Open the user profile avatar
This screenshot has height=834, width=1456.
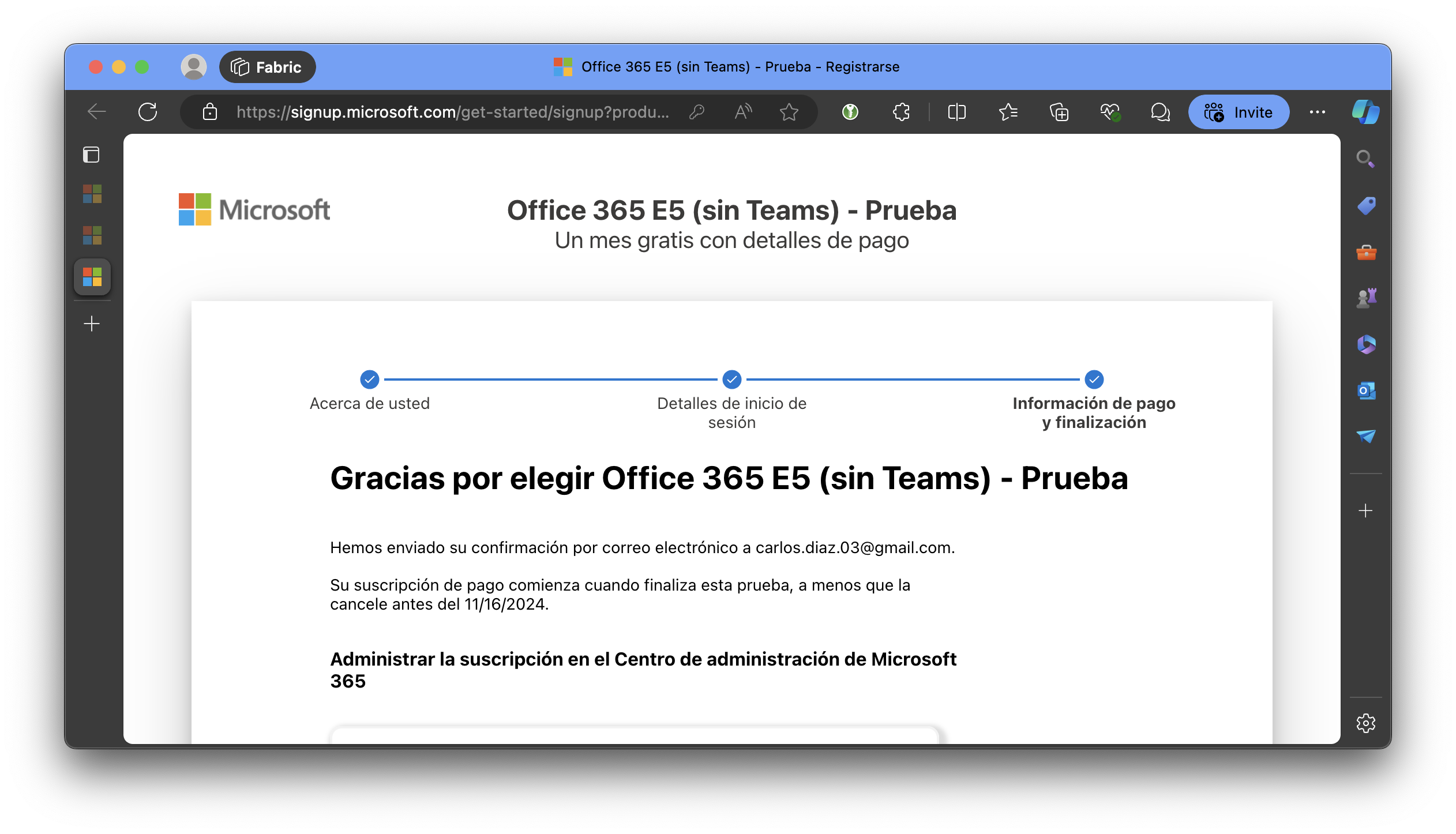click(x=194, y=67)
